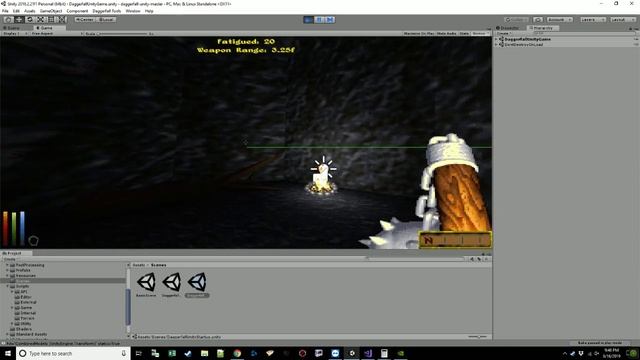Select the Rect Transform tool
The height and width of the screenshot is (360, 640).
point(51,20)
